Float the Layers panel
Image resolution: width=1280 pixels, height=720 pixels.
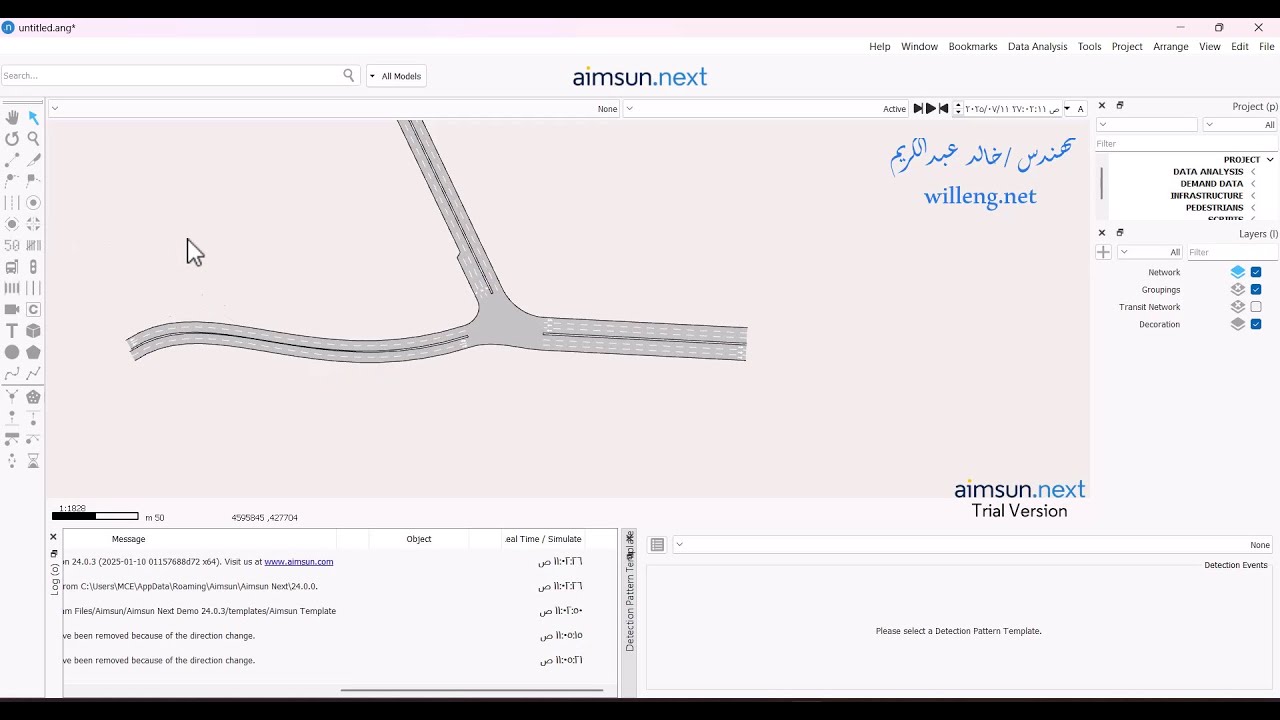pos(1120,233)
